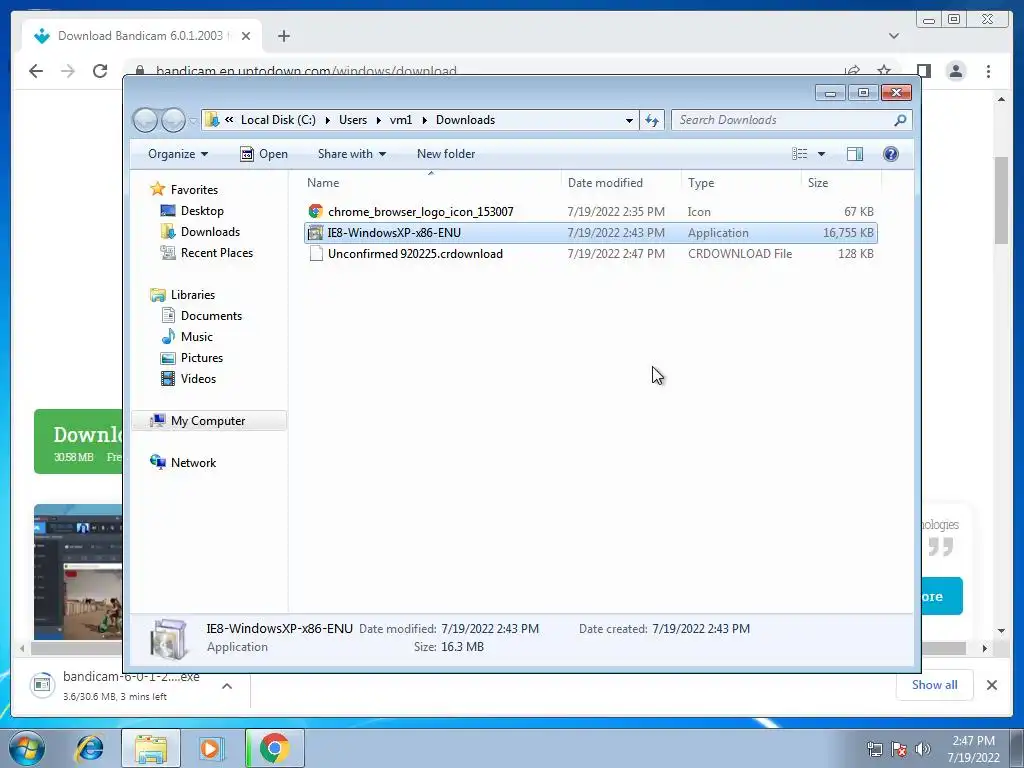Screen dimensions: 1024x768
Task: Click the refresh button beside the address bar
Action: pos(652,120)
